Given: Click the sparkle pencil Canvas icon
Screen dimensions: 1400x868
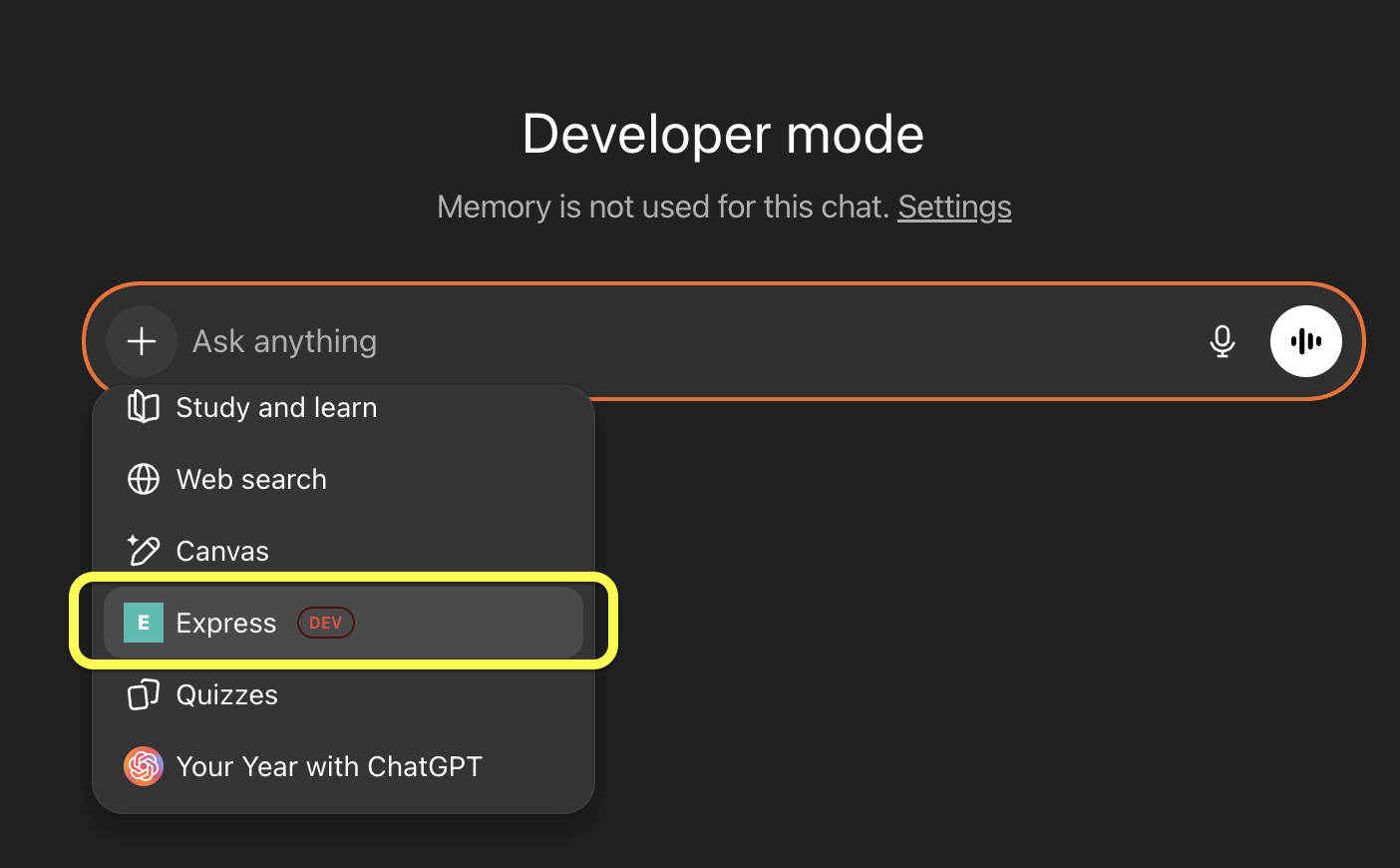Looking at the screenshot, I should tap(144, 551).
